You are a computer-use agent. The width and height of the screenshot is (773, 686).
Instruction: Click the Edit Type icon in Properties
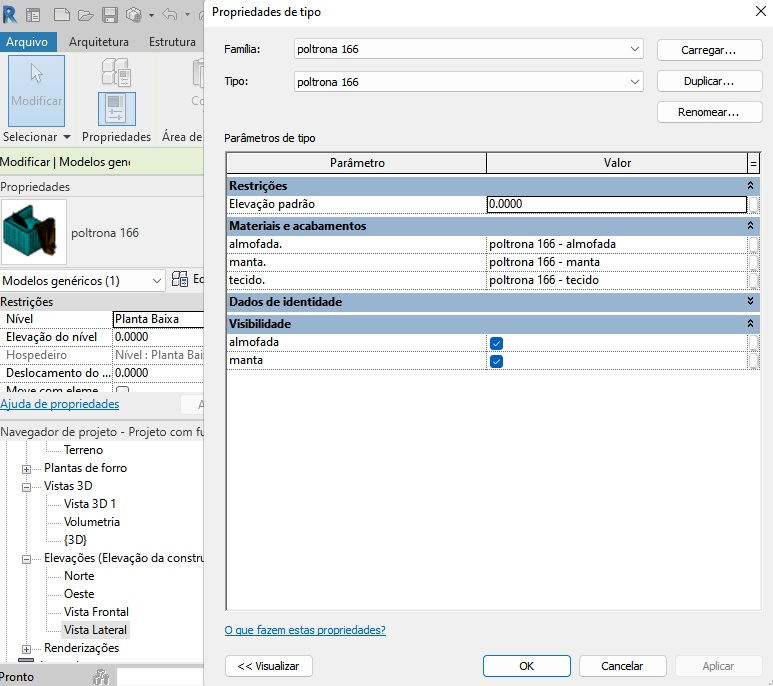pos(179,279)
